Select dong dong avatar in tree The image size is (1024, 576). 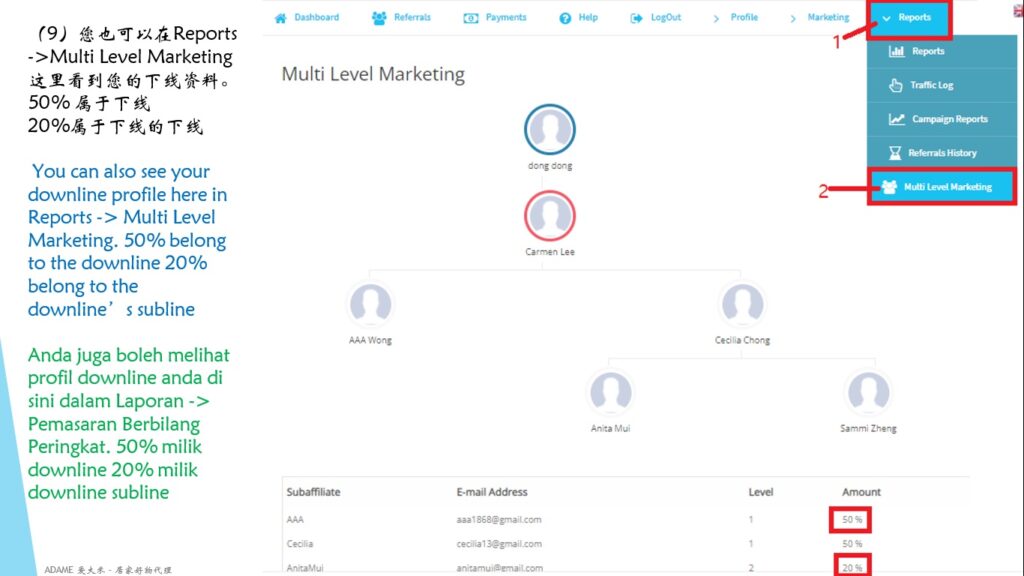pos(549,130)
